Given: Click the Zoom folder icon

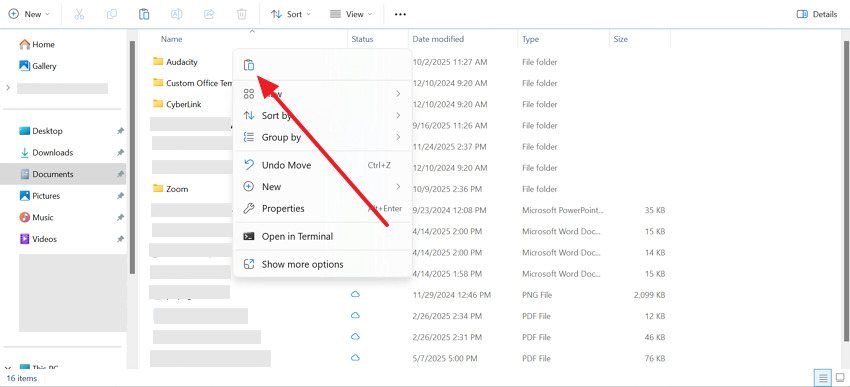Looking at the screenshot, I should coord(158,188).
